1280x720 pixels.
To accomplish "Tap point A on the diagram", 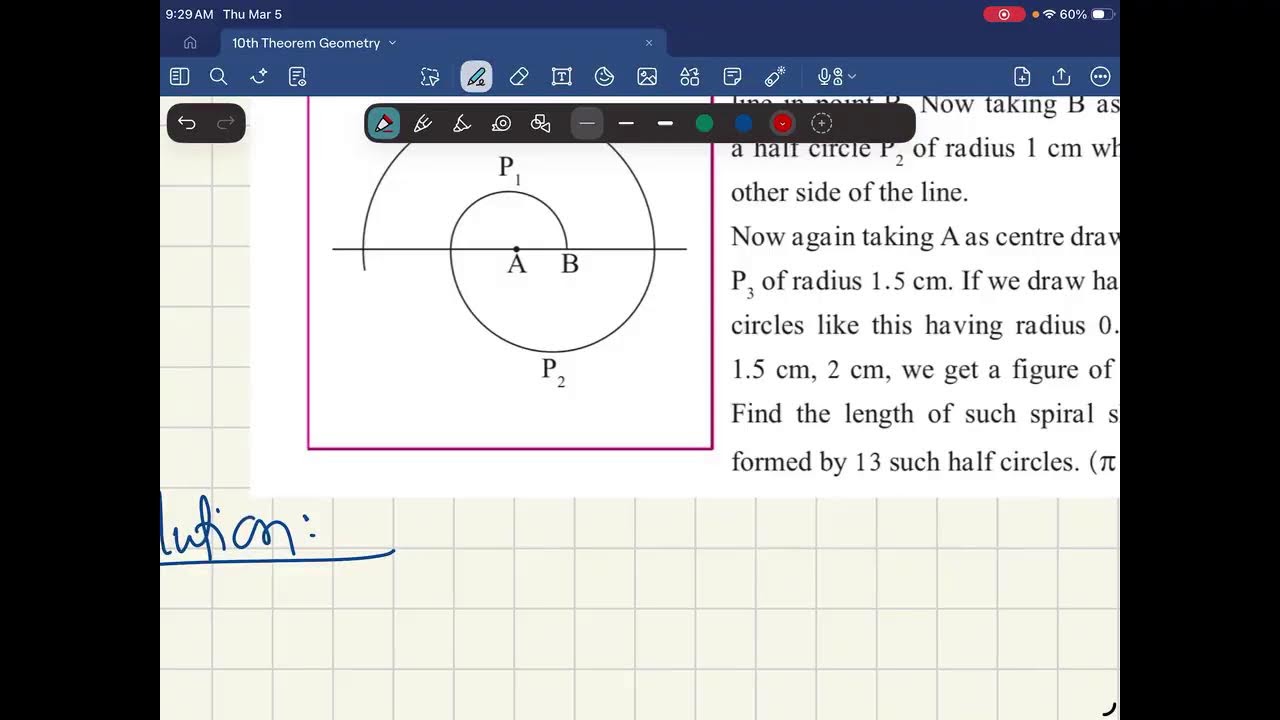I will click(x=516, y=249).
